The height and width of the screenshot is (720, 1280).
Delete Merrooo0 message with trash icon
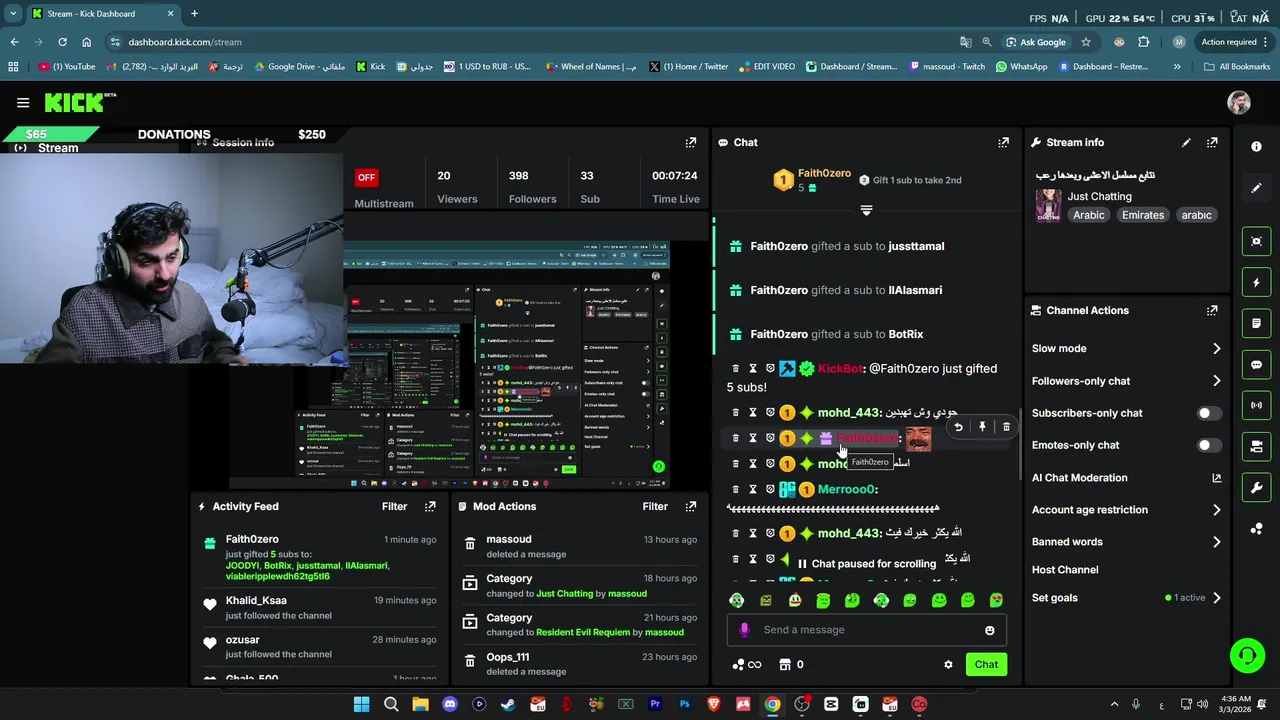736,489
